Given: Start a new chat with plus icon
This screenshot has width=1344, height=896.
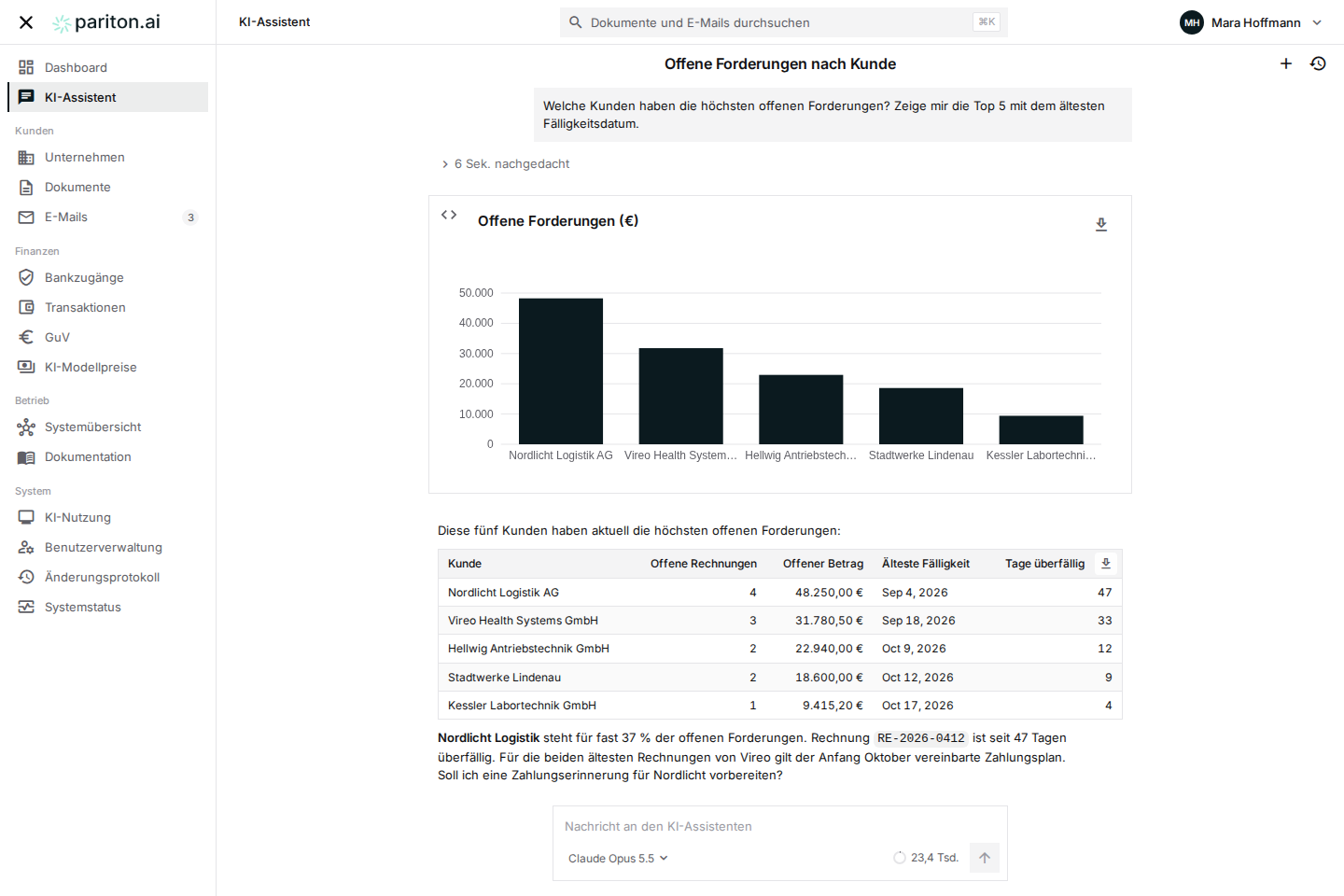Looking at the screenshot, I should 1286,63.
